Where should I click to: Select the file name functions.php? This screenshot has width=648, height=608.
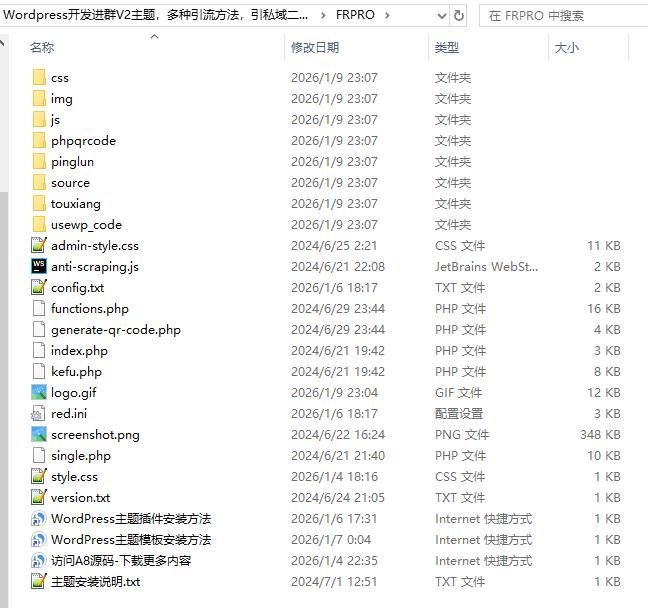90,309
